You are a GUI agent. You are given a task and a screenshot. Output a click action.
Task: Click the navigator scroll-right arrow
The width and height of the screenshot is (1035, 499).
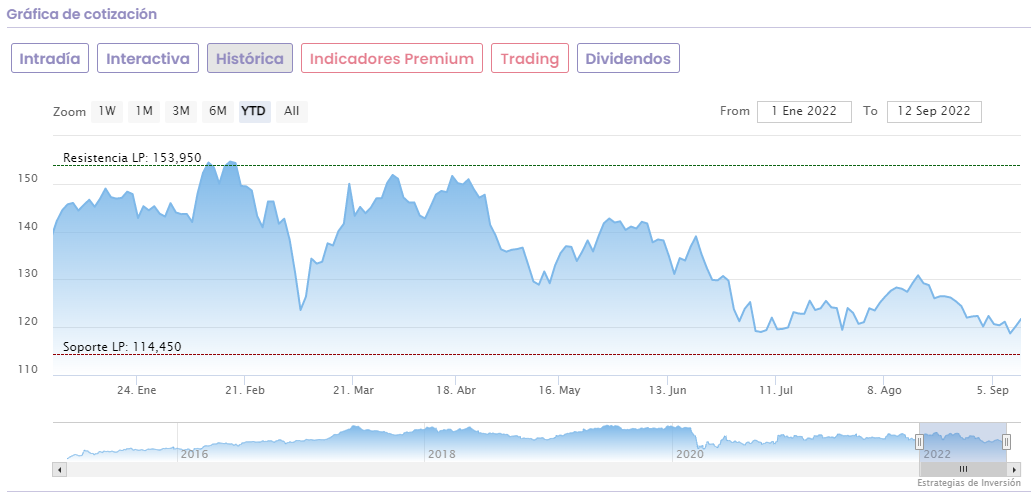[1014, 468]
